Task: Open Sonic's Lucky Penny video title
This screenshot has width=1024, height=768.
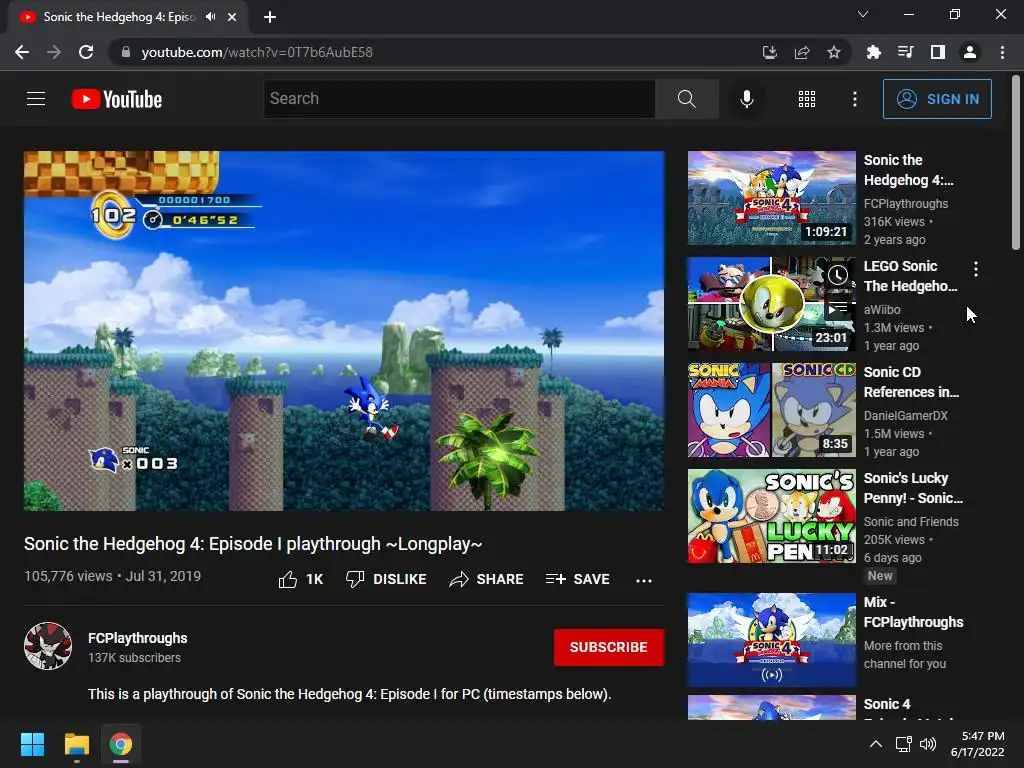Action: click(913, 488)
